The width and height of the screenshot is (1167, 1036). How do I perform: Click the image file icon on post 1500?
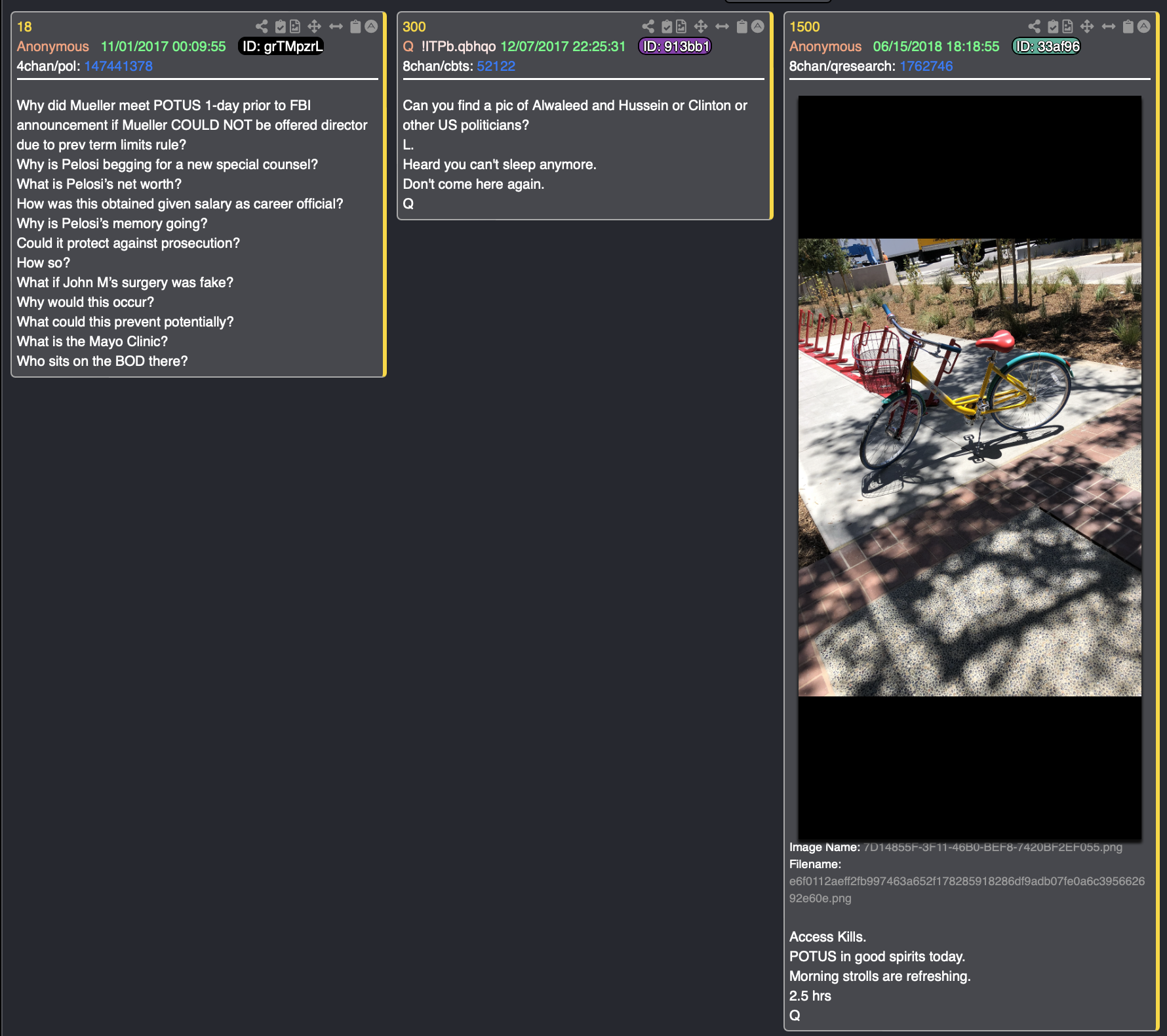pyautogui.click(x=1067, y=26)
